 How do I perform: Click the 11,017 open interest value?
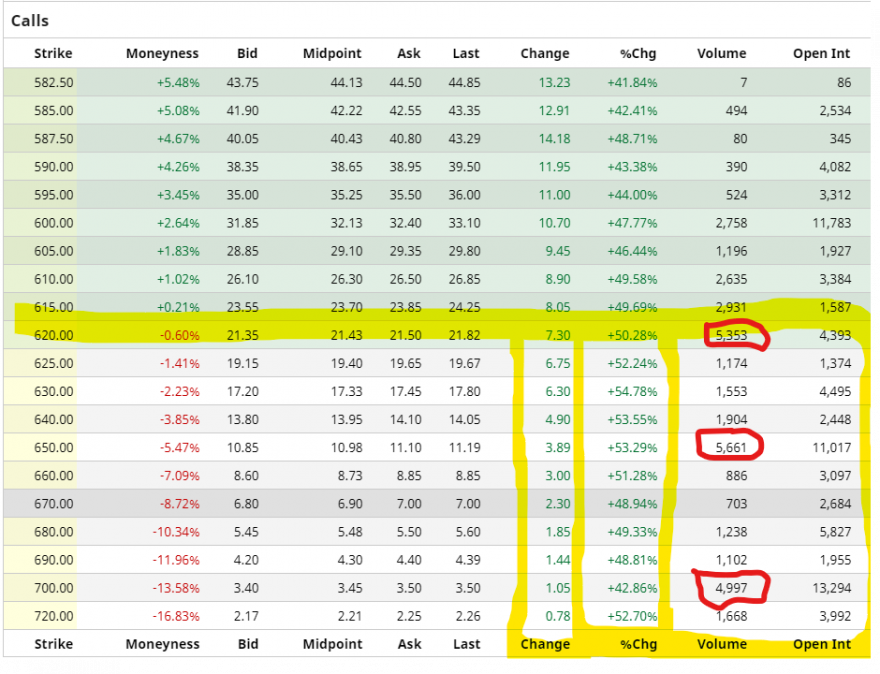[832, 447]
